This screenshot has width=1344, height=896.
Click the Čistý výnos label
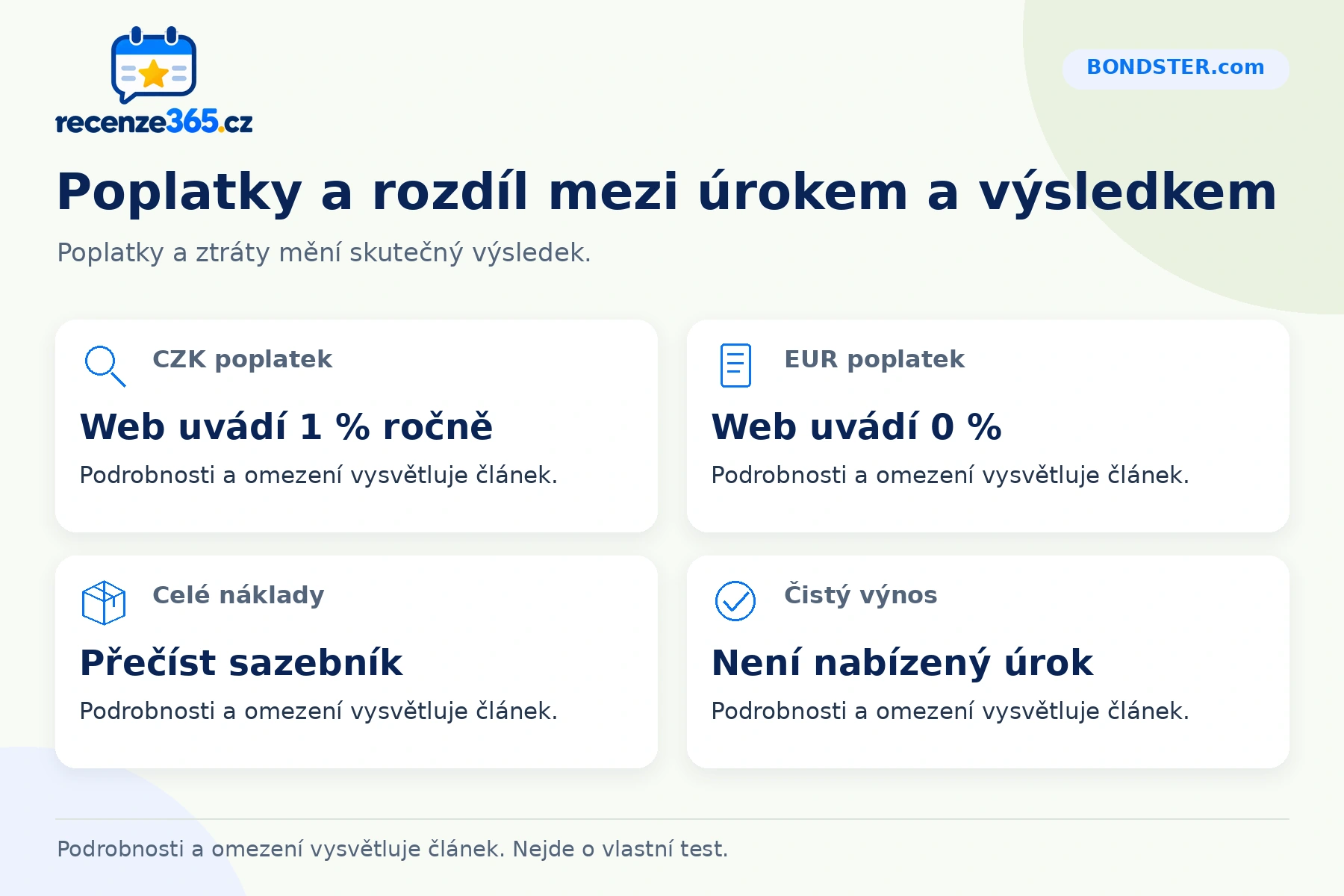(x=860, y=595)
